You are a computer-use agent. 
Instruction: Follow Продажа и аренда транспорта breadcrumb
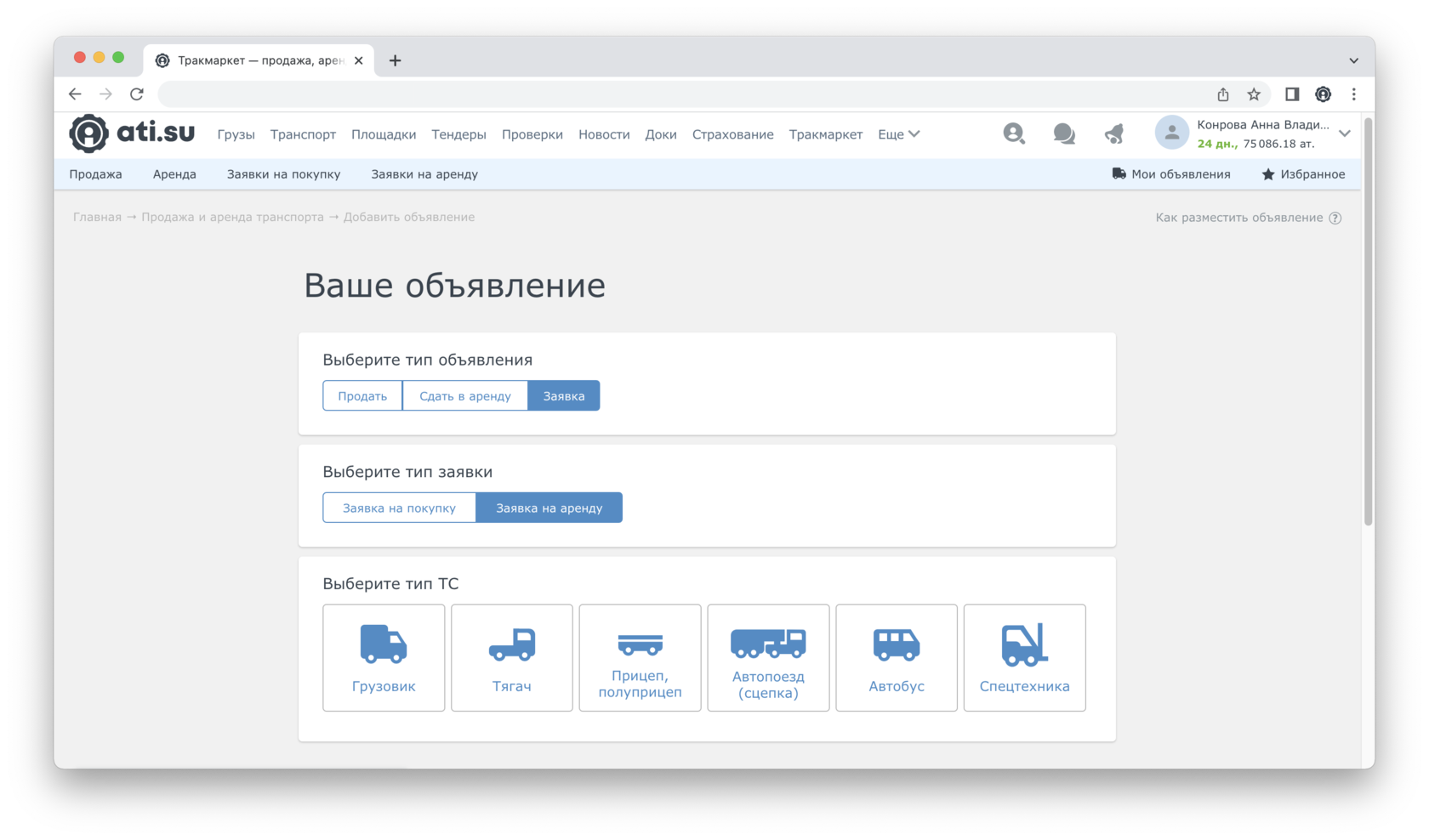[232, 217]
